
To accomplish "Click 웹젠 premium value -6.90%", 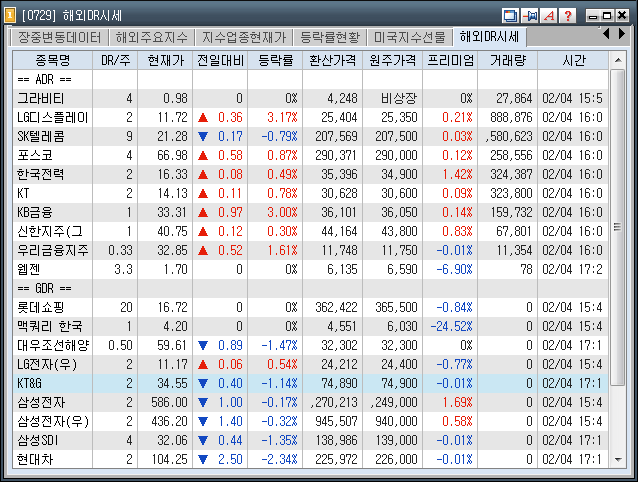I will (454, 270).
